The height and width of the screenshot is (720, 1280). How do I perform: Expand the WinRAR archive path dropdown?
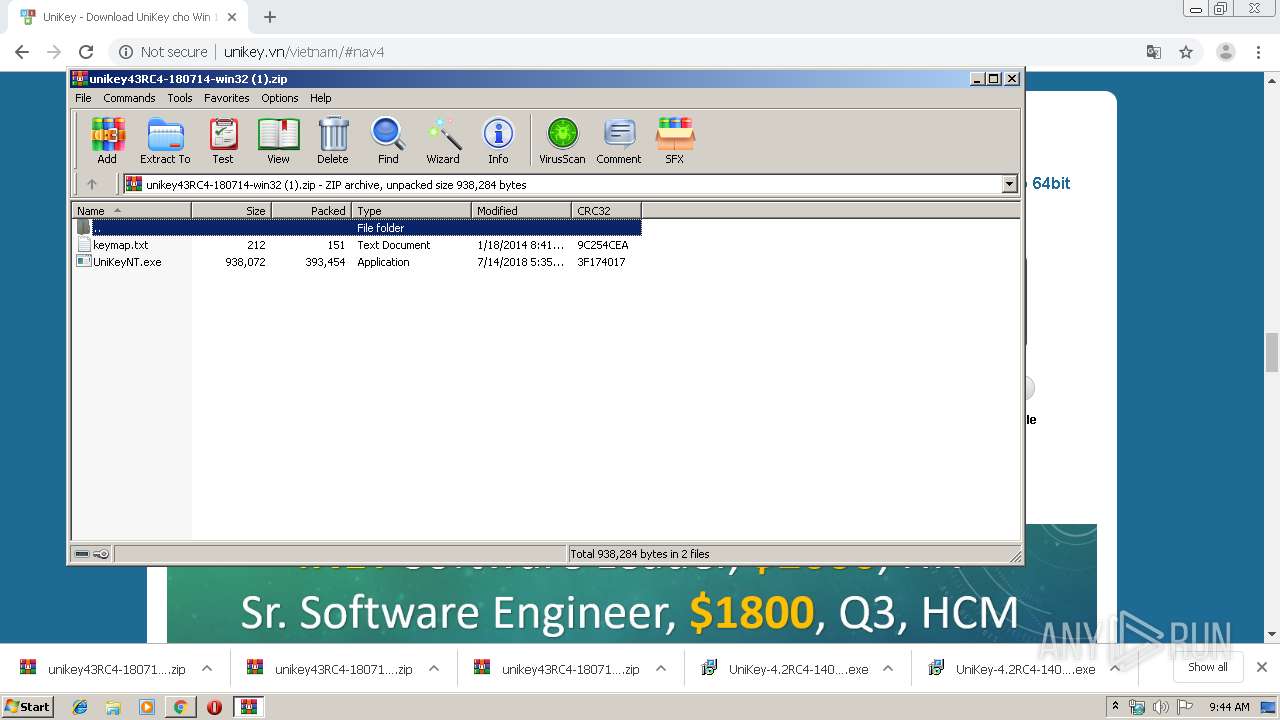[x=1009, y=184]
